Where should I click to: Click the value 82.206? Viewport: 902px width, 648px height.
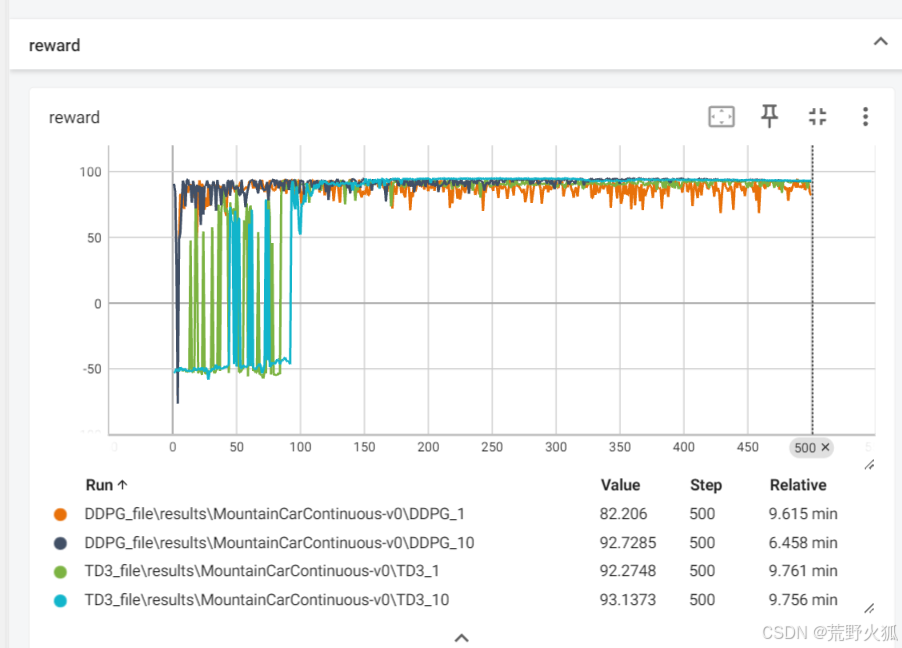tap(623, 514)
